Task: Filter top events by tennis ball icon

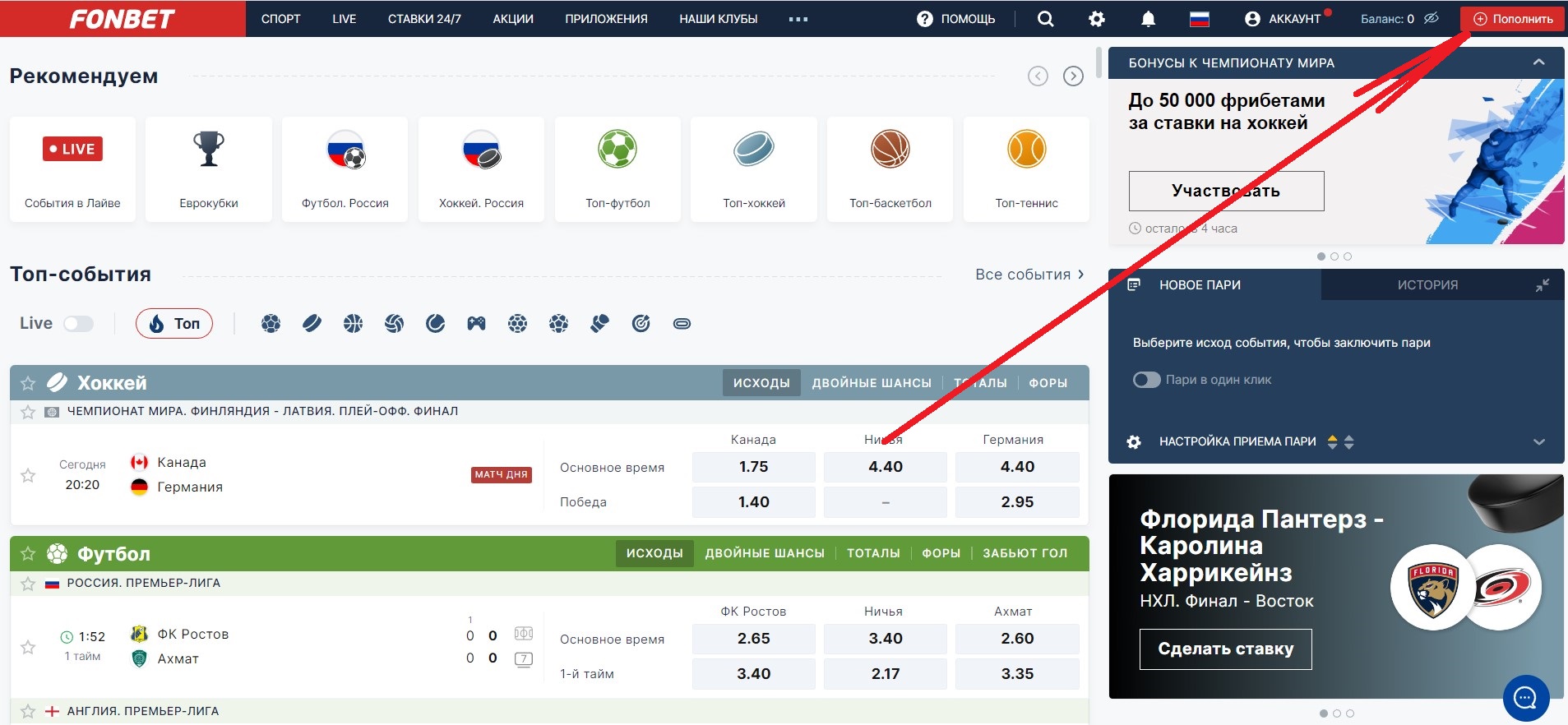Action: (x=436, y=324)
